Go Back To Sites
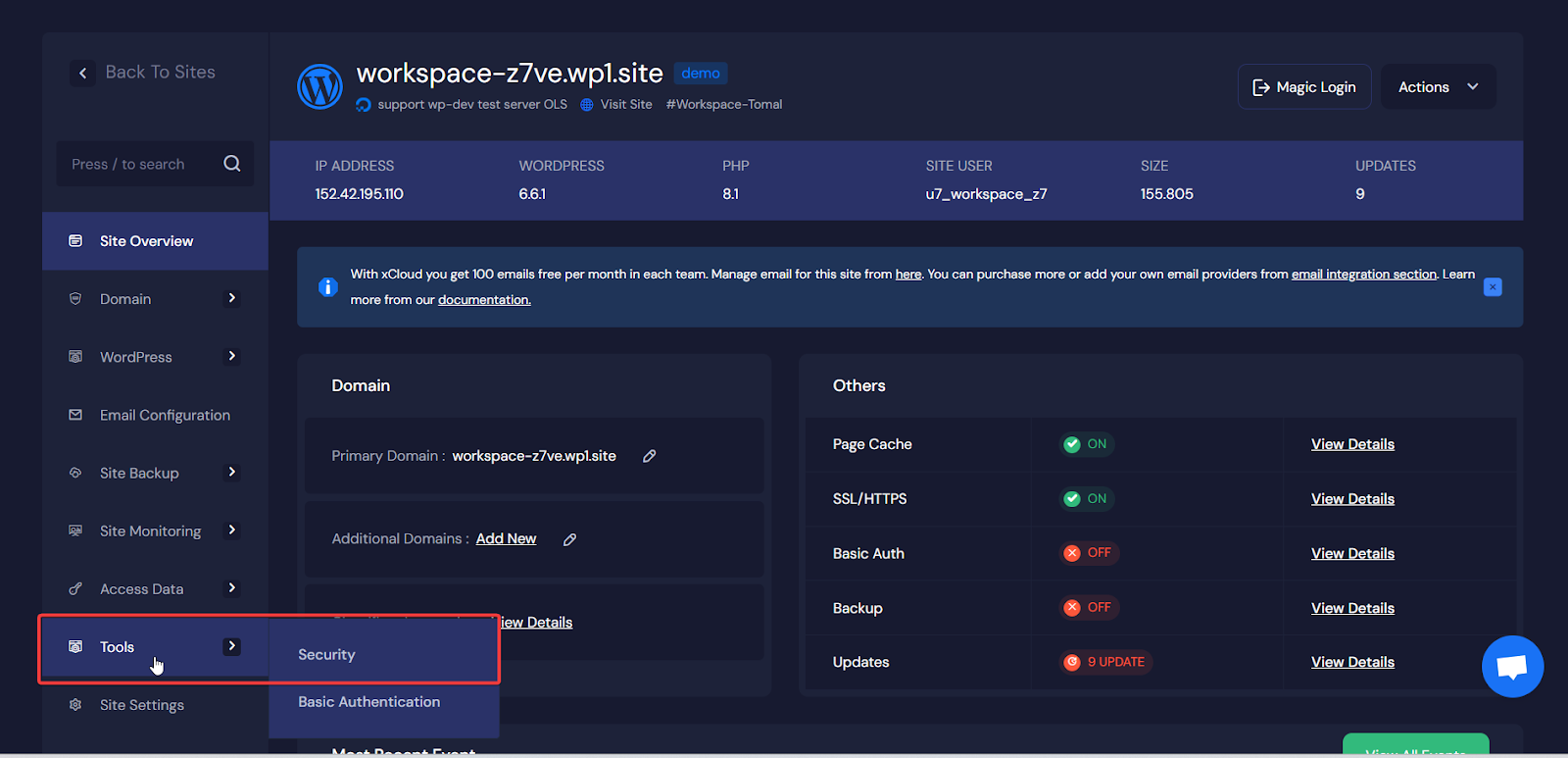Screen dimensions: 1568x758 (143, 73)
